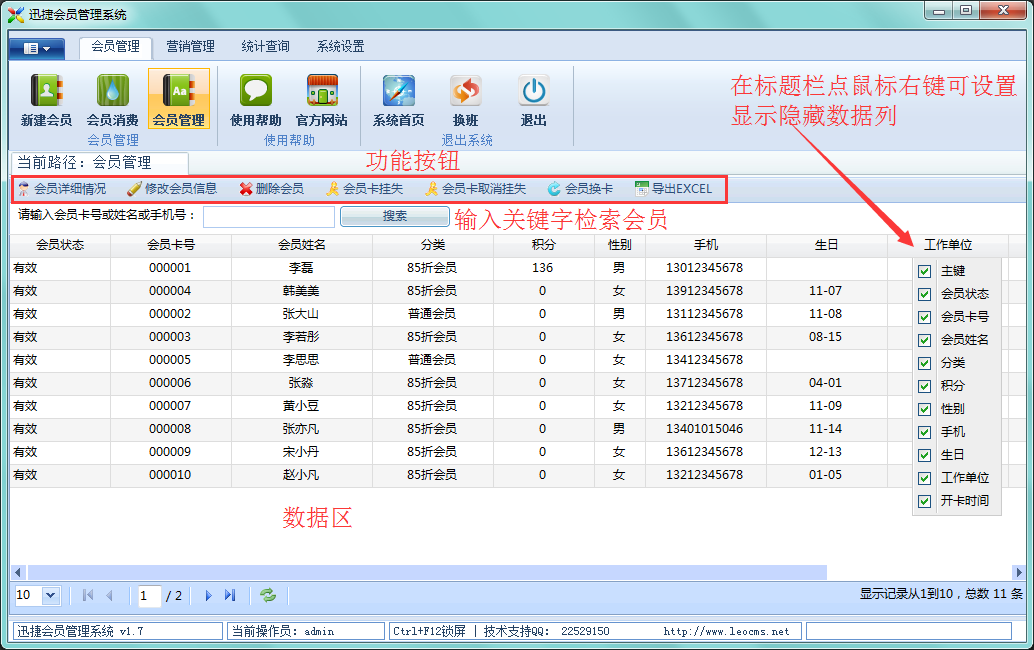This screenshot has width=1034, height=650.
Task: Go to next page arrow in pager
Action: [208, 595]
